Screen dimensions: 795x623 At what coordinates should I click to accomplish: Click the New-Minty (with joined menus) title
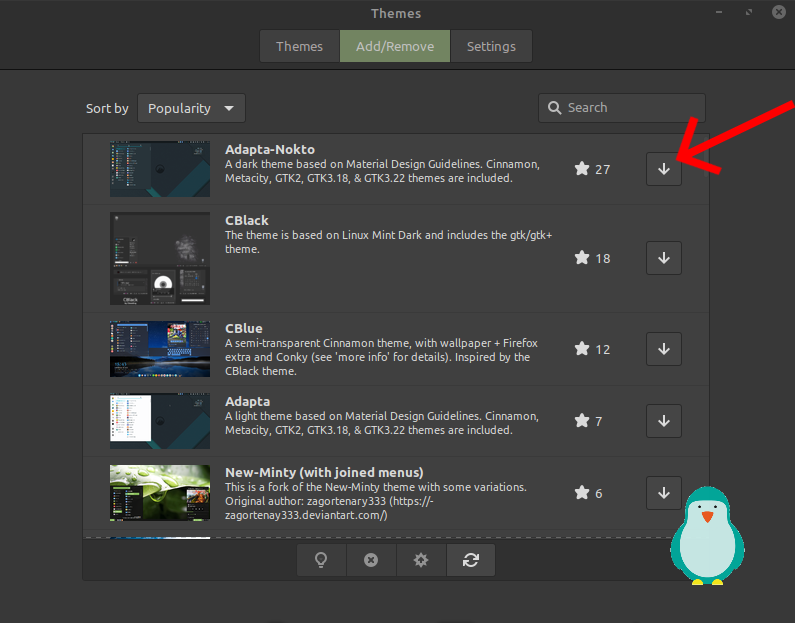point(324,472)
